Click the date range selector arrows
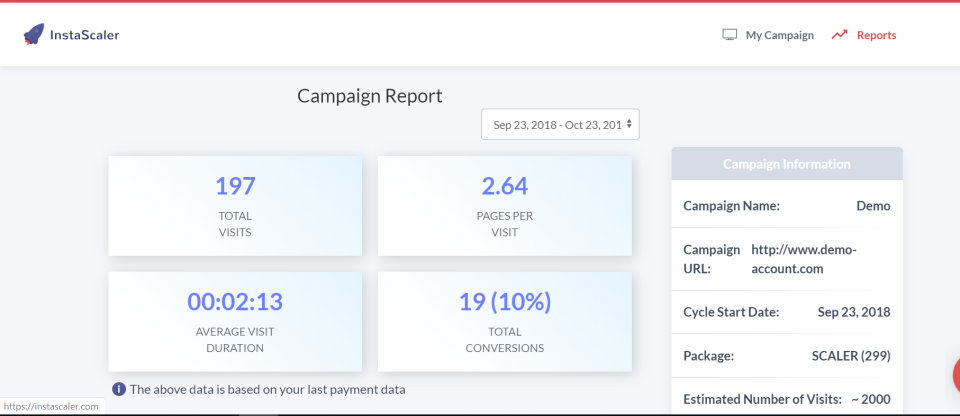 pyautogui.click(x=629, y=124)
